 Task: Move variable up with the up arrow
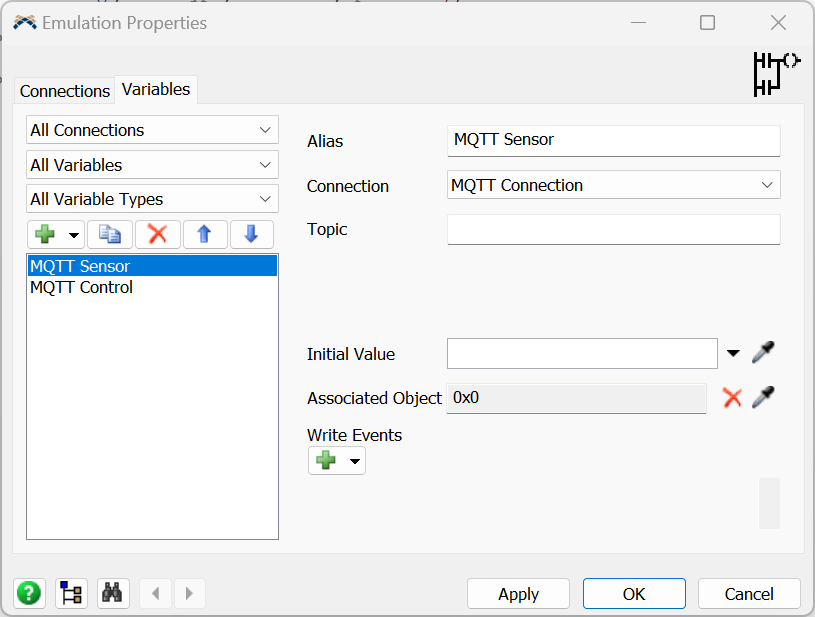pos(204,234)
